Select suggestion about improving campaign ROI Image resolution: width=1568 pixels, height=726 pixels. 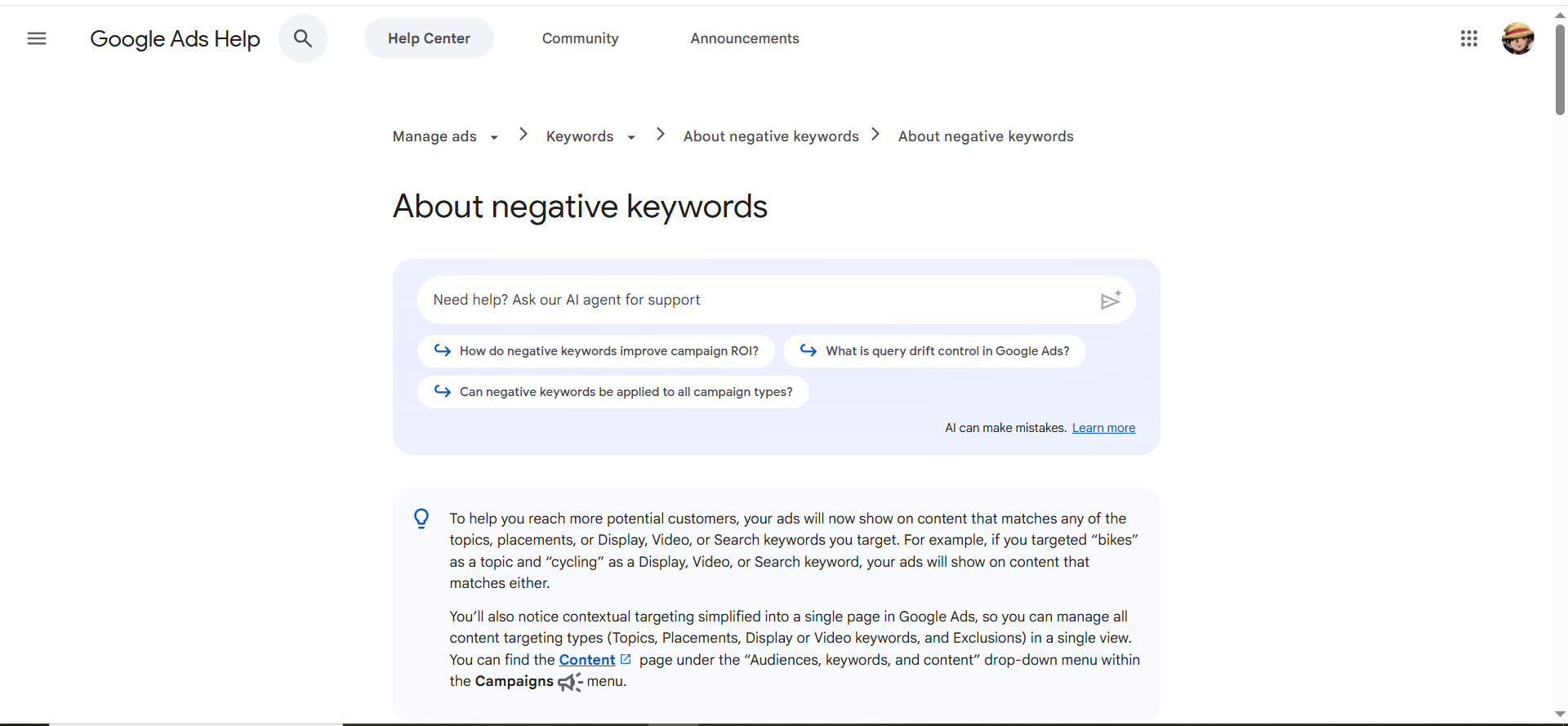click(596, 351)
